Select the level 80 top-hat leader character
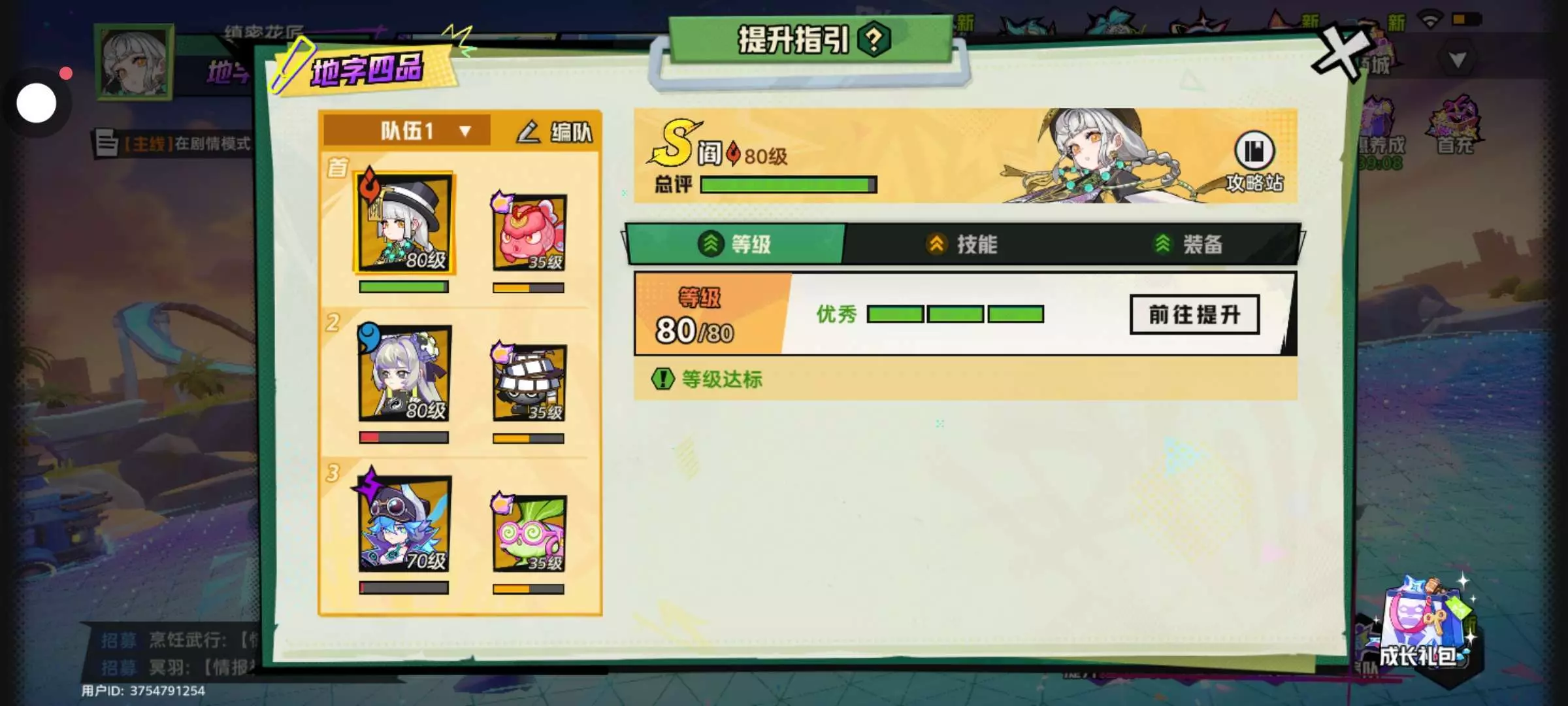 click(404, 223)
